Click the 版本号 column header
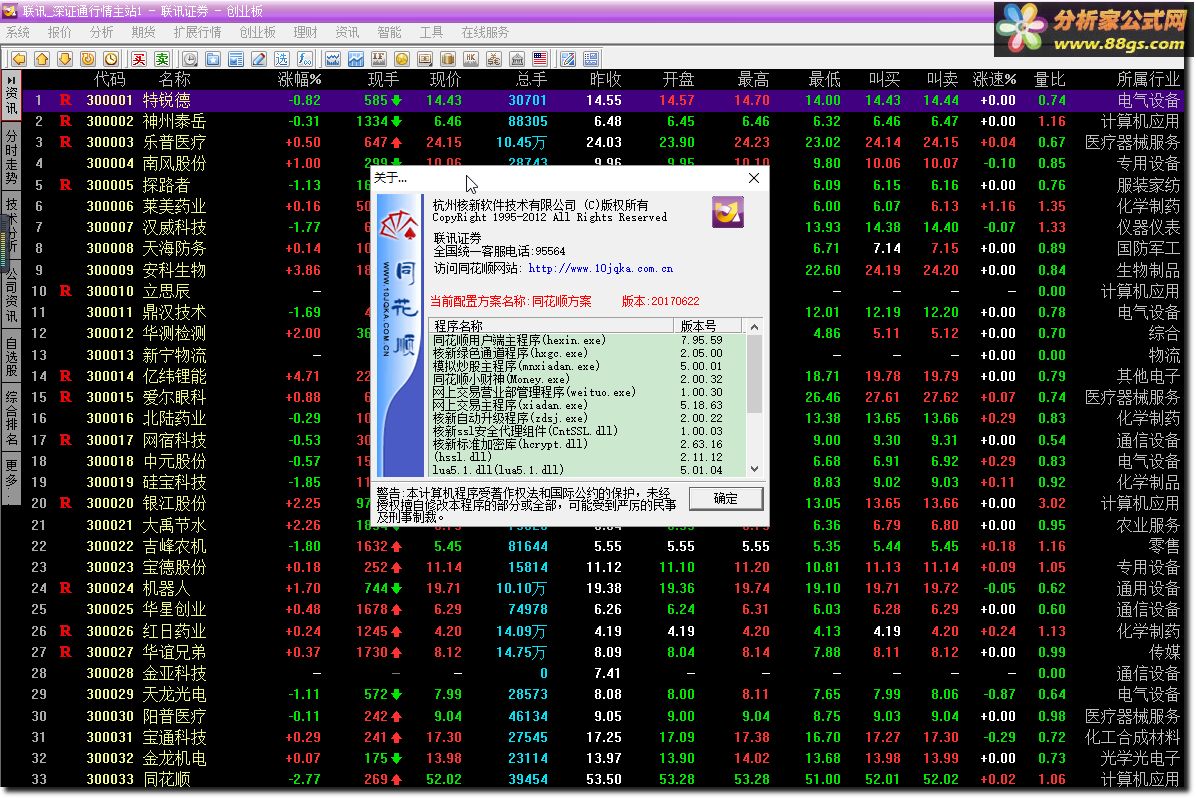Screen dimensions: 1196x798 706,326
